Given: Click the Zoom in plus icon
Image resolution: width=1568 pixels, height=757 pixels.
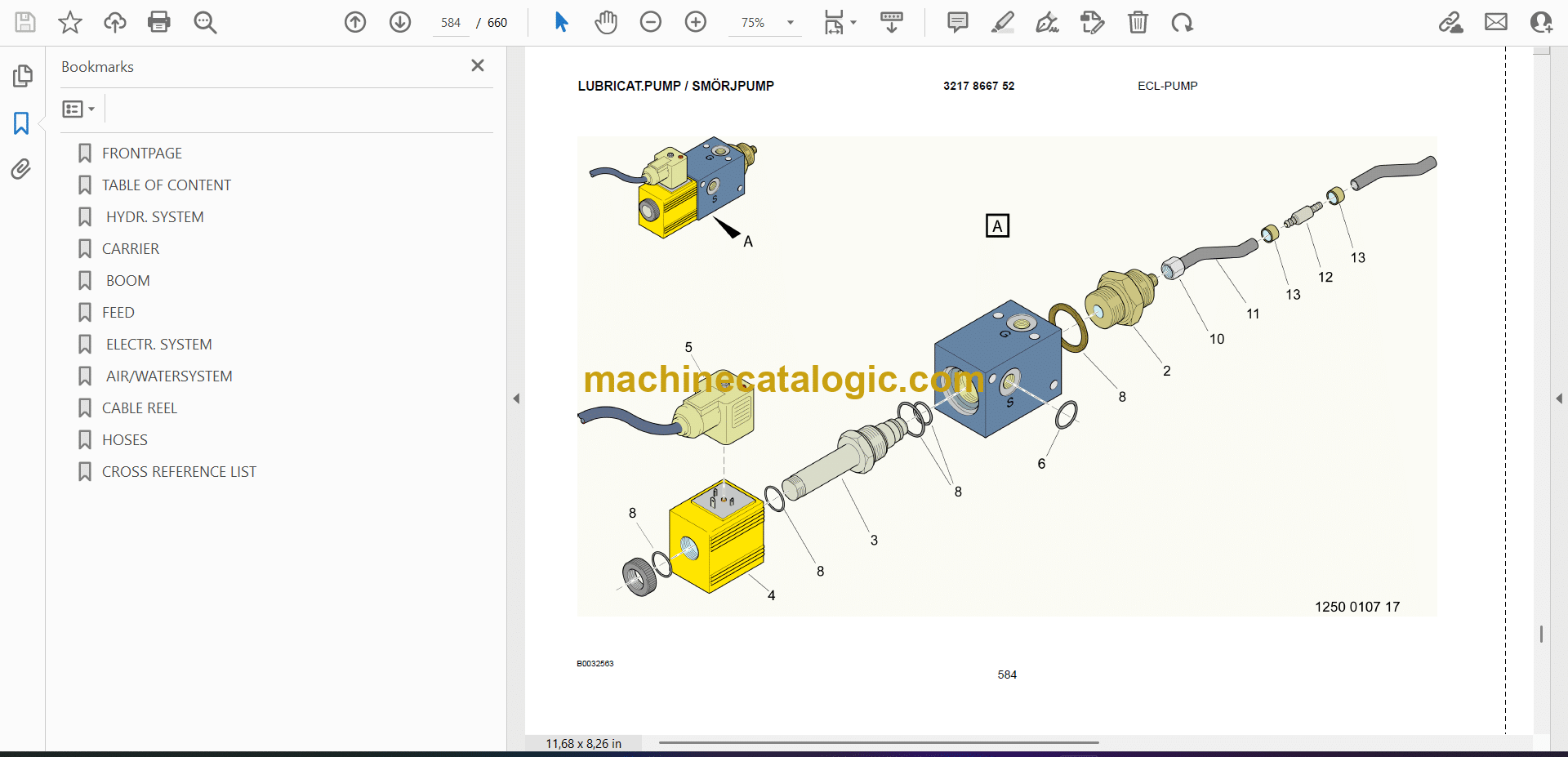Looking at the screenshot, I should point(696,22).
